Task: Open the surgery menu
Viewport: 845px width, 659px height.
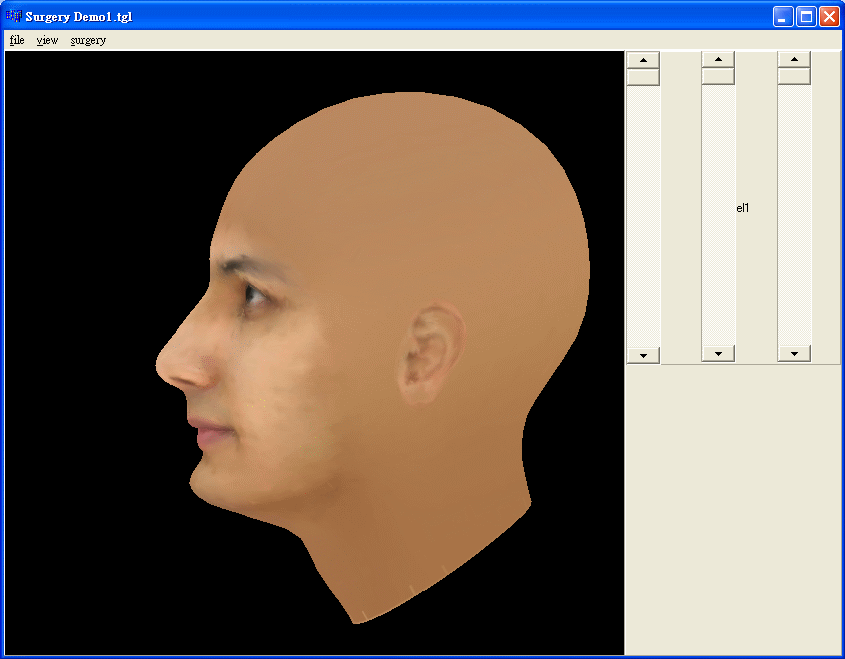Action: (88, 40)
